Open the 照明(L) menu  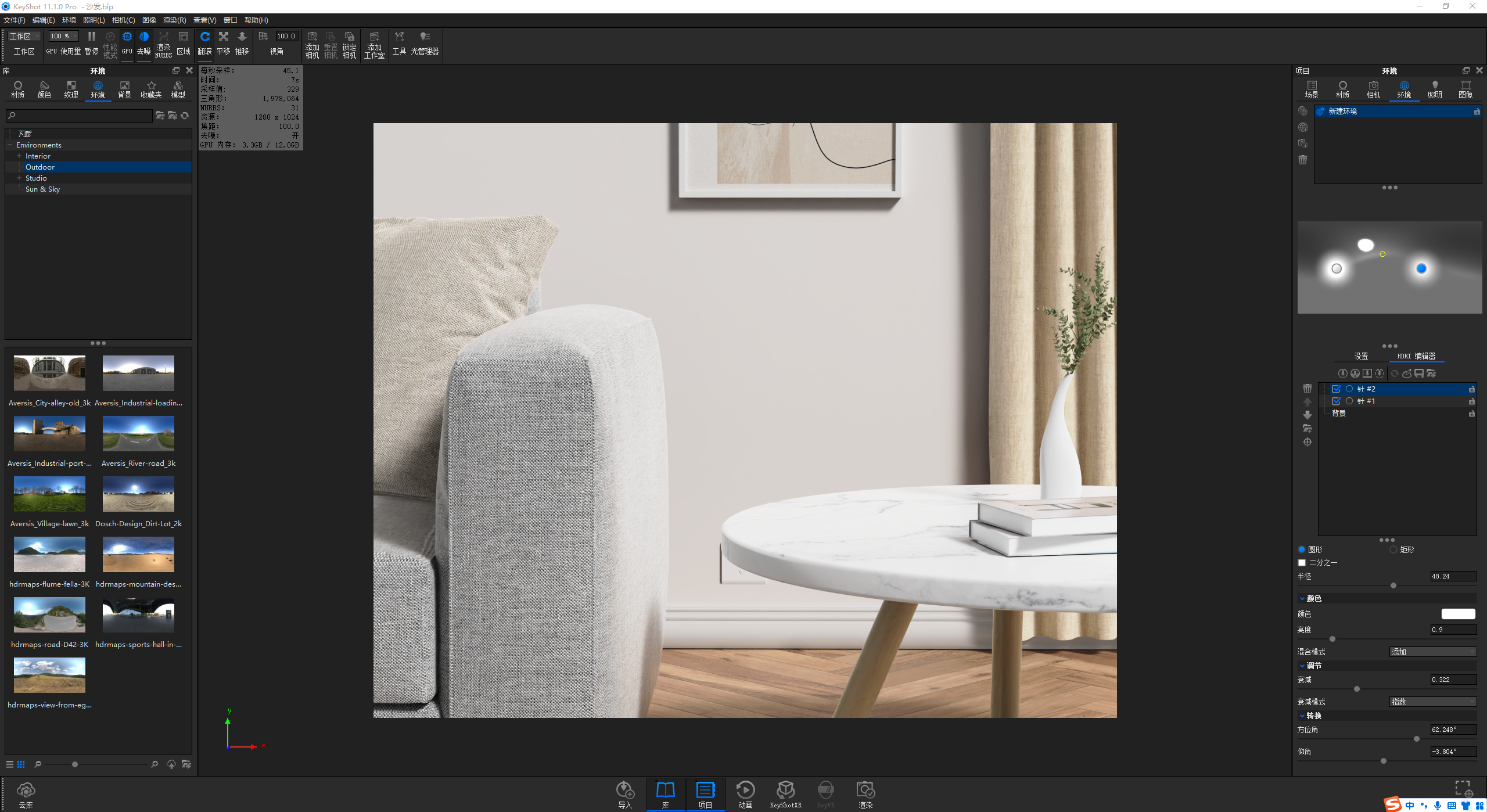click(x=94, y=20)
